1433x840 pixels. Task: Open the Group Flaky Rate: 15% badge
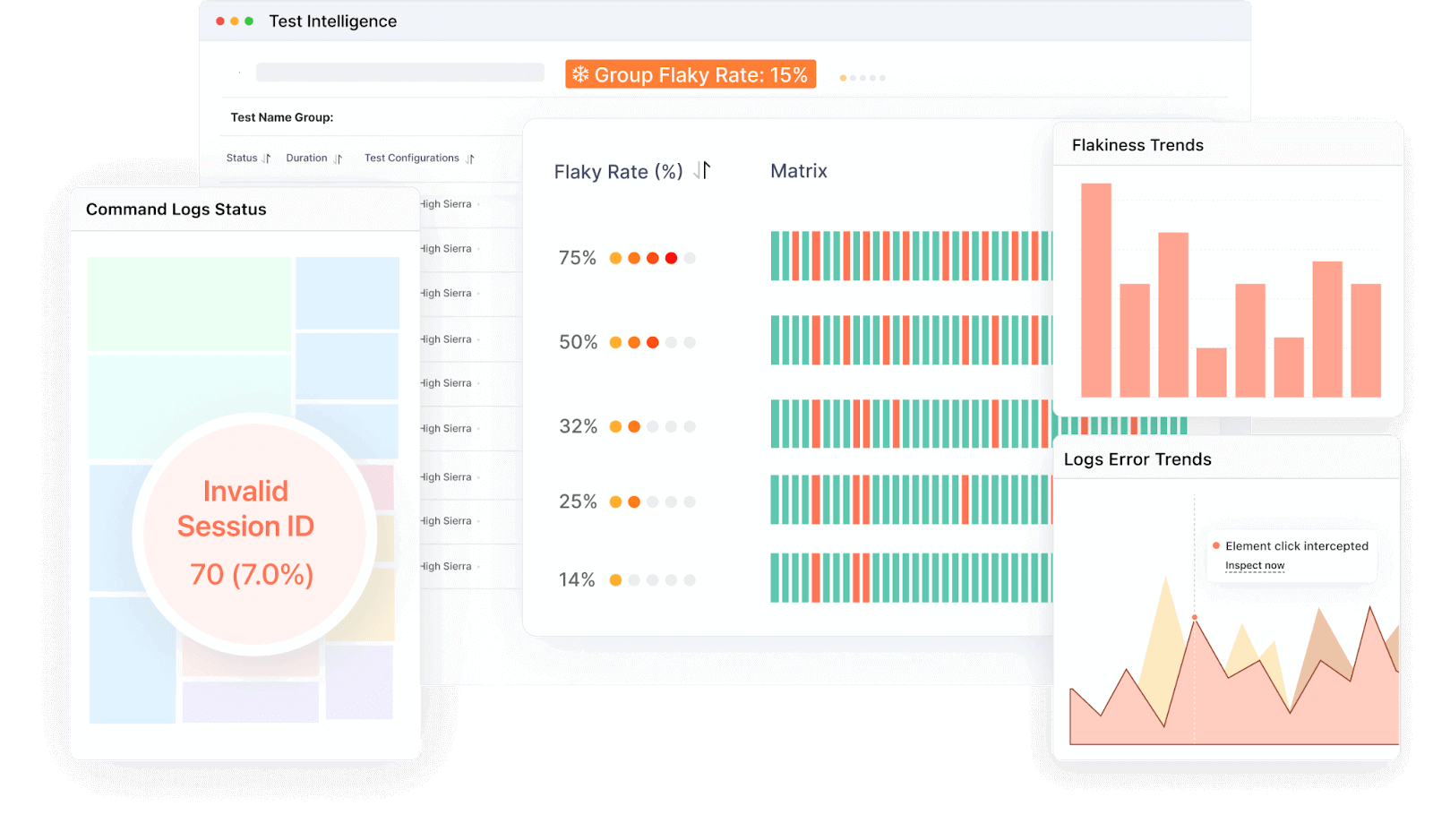(691, 74)
